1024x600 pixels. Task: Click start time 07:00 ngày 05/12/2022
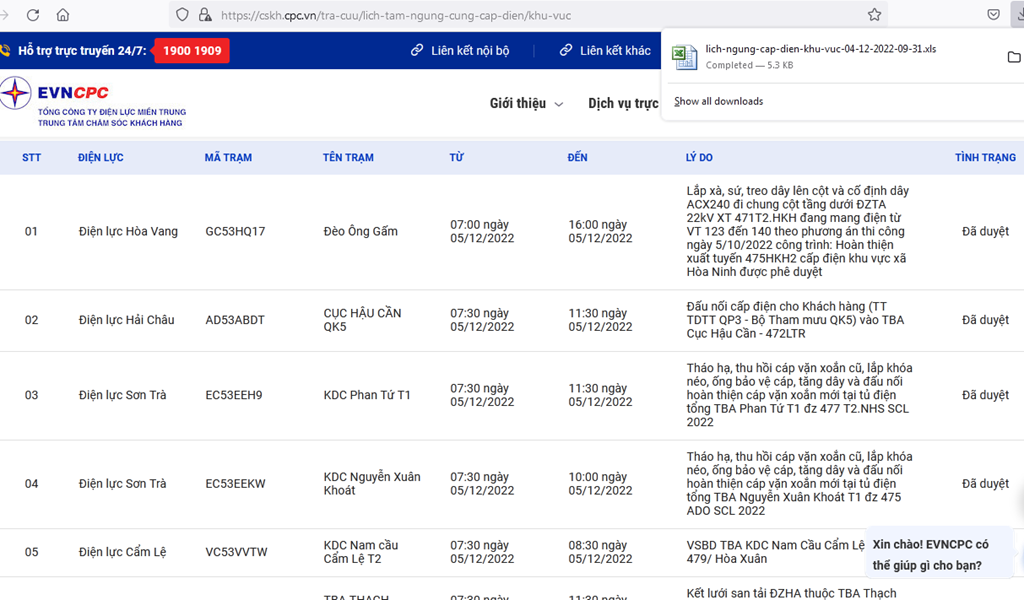[x=482, y=231]
